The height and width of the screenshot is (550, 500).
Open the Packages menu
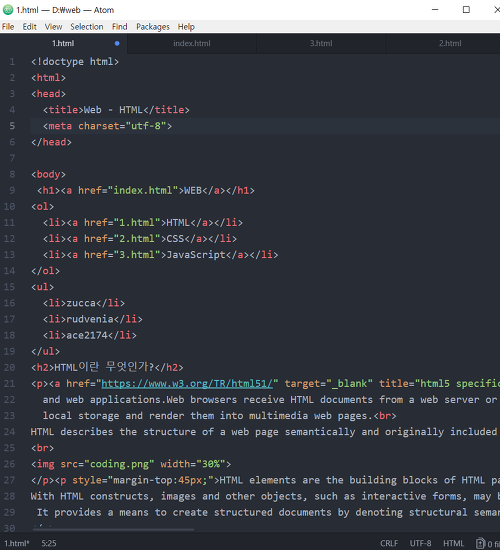pos(153,27)
